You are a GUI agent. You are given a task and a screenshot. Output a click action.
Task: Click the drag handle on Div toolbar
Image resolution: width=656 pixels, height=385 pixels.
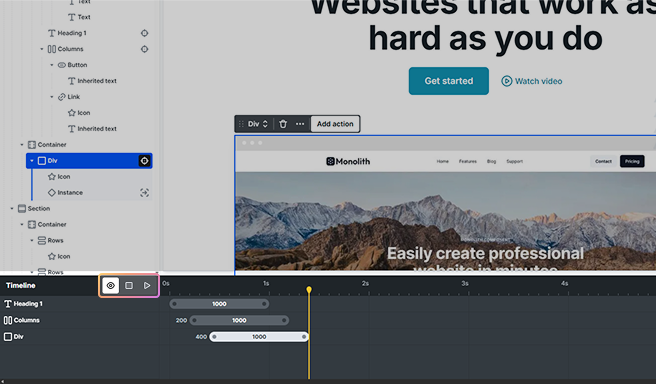pyautogui.click(x=241, y=124)
